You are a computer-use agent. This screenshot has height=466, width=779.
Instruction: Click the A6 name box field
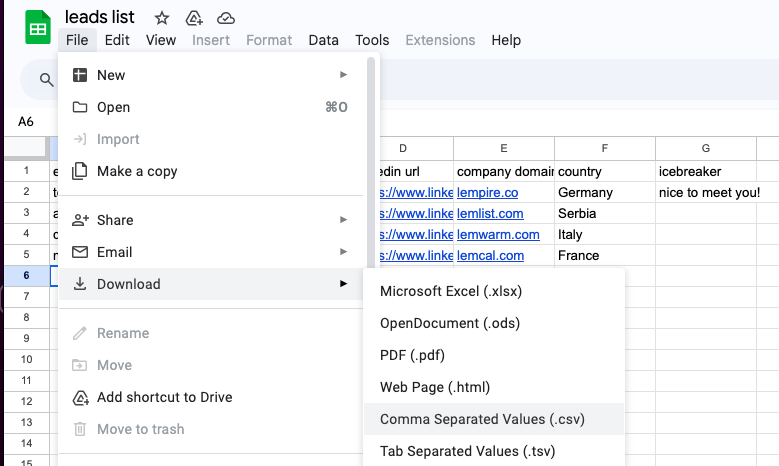(x=26, y=121)
